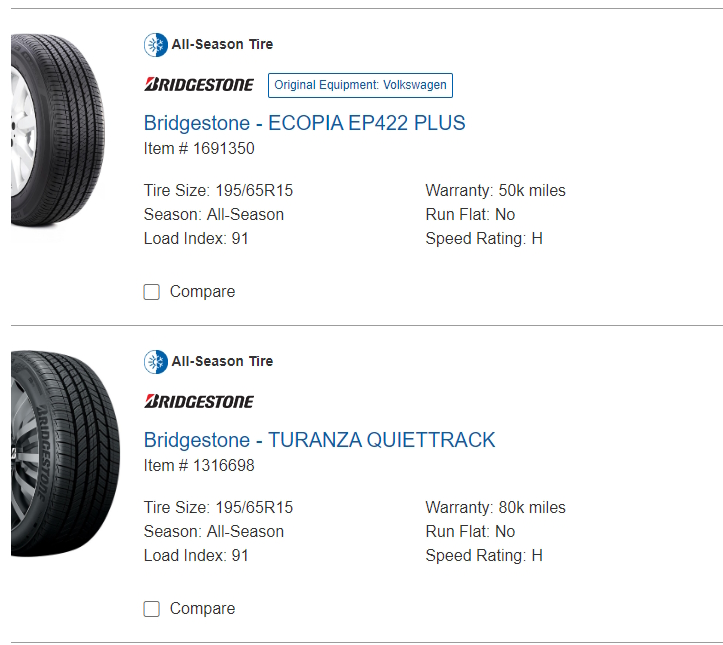Image resolution: width=723 pixels, height=645 pixels.
Task: Open the TURANZA QUIETTRACK tire image
Action: tap(65, 454)
